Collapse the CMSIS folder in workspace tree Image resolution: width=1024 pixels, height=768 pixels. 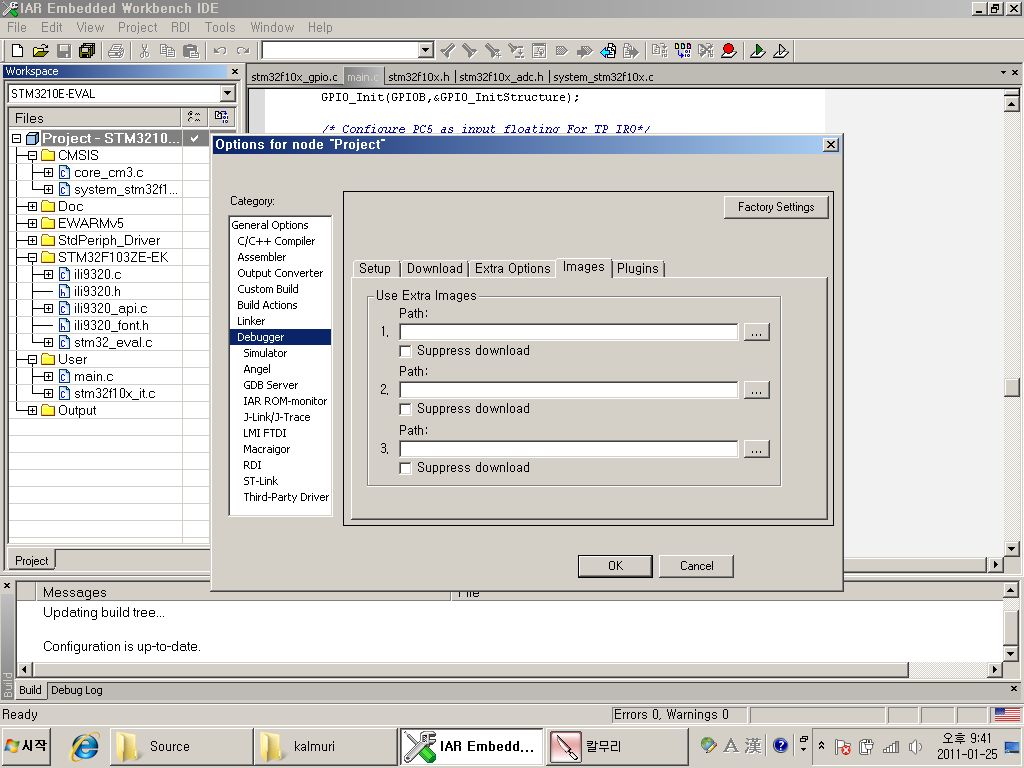tap(32, 155)
